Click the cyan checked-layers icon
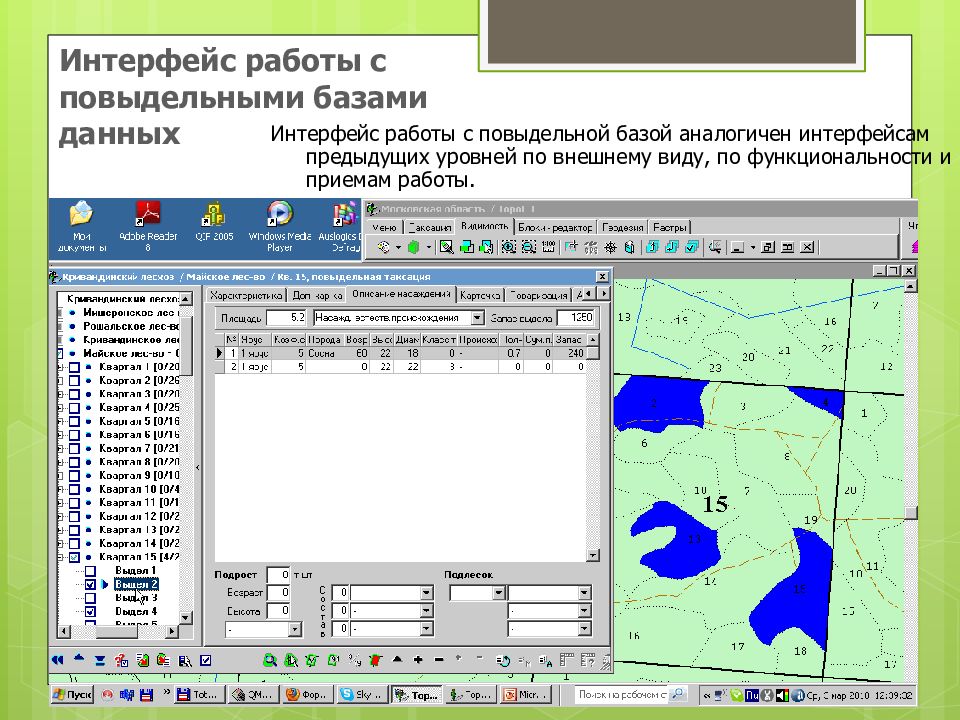The image size is (960, 720). [692, 247]
